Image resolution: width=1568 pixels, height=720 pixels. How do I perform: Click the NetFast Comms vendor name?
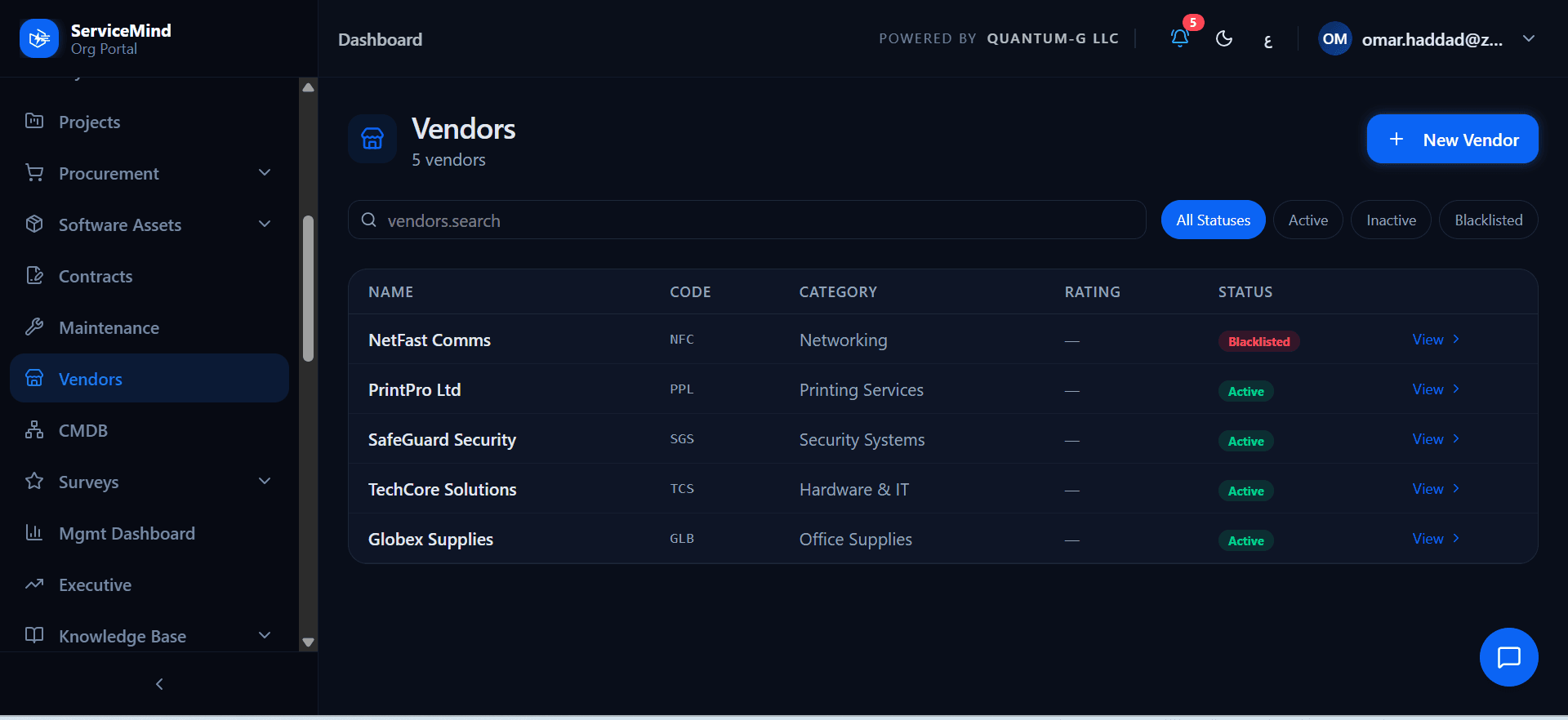[x=430, y=340]
